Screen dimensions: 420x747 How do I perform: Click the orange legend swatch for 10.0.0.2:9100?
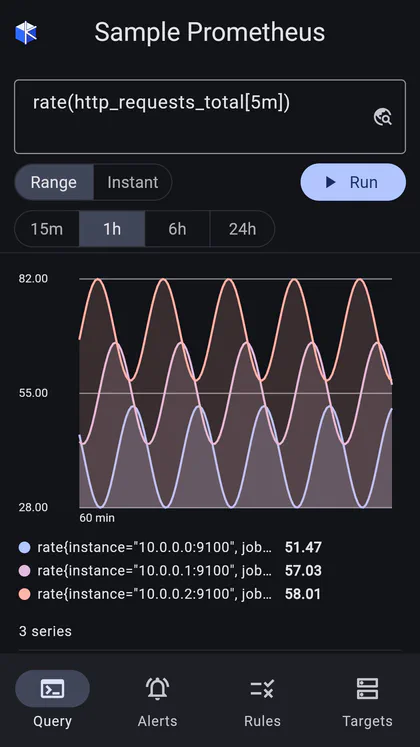coord(24,594)
